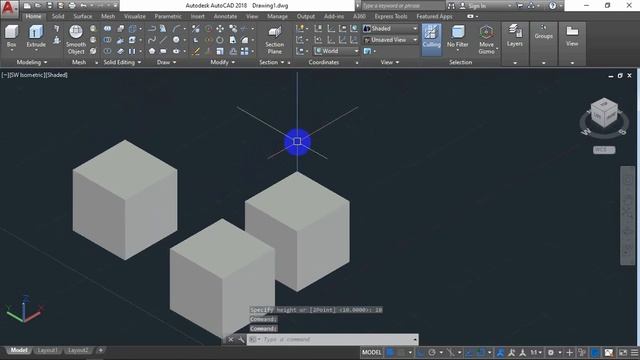Switch to the Layout2 tab
The height and width of the screenshot is (360, 640).
[x=78, y=350]
